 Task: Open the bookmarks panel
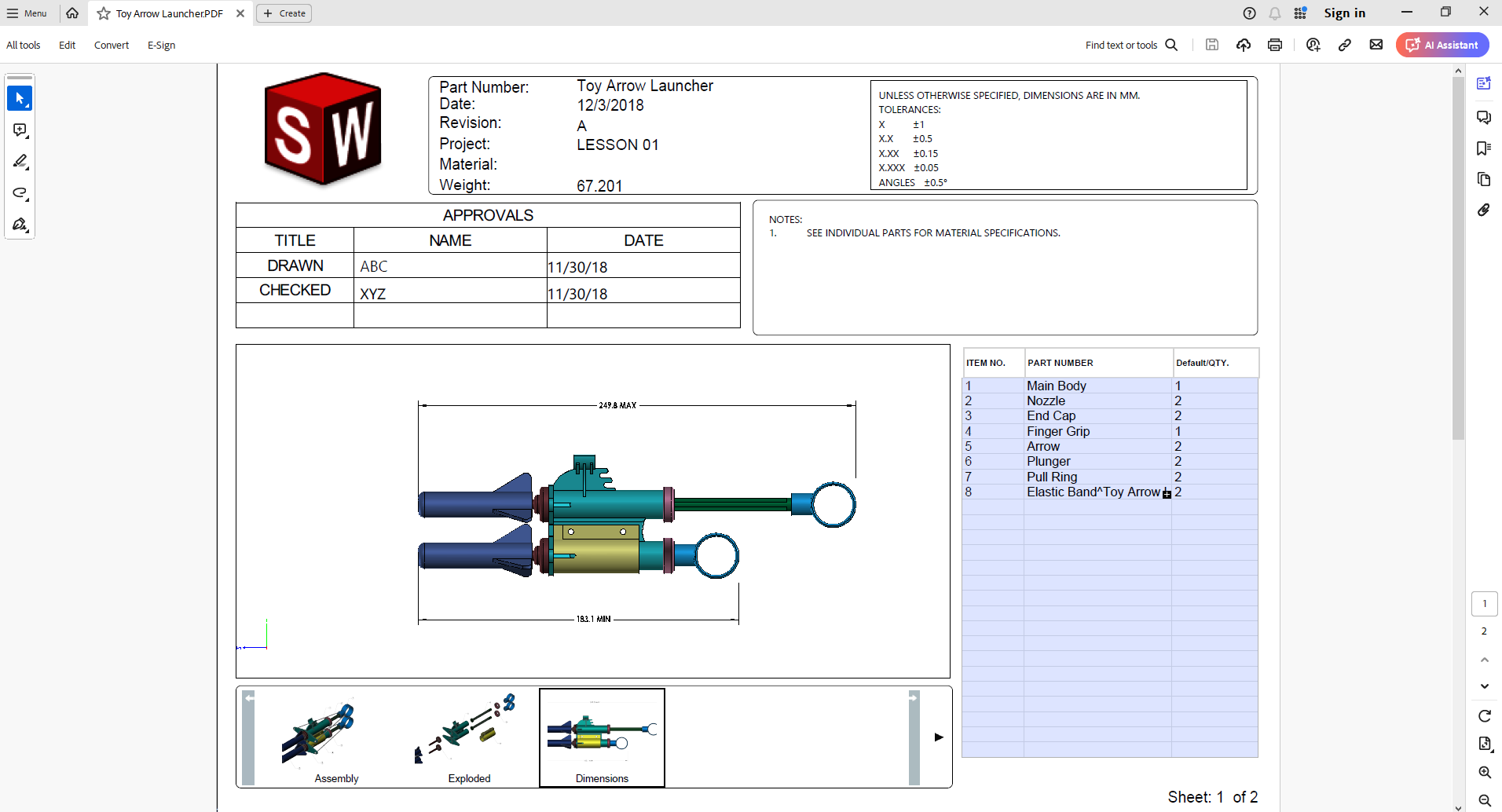[1483, 148]
